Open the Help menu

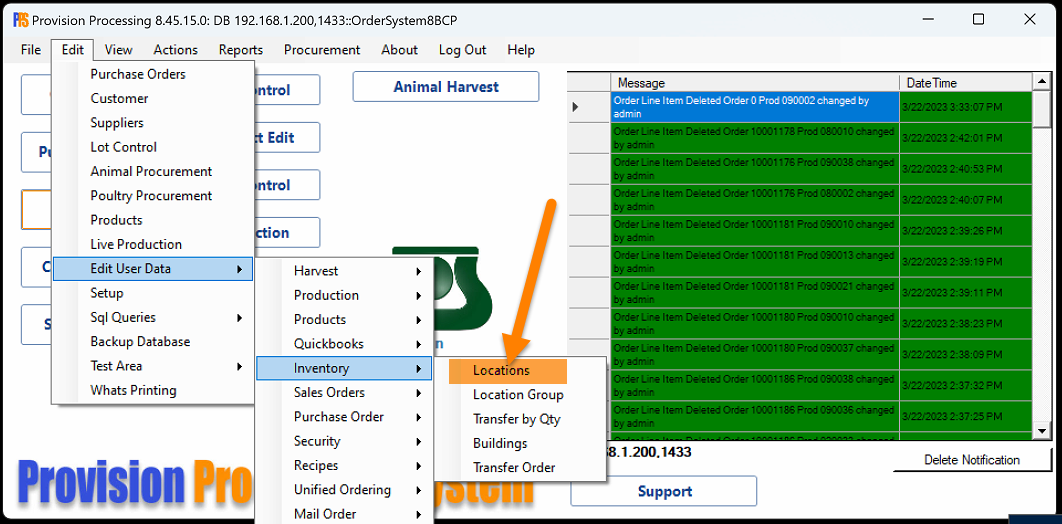[x=521, y=49]
